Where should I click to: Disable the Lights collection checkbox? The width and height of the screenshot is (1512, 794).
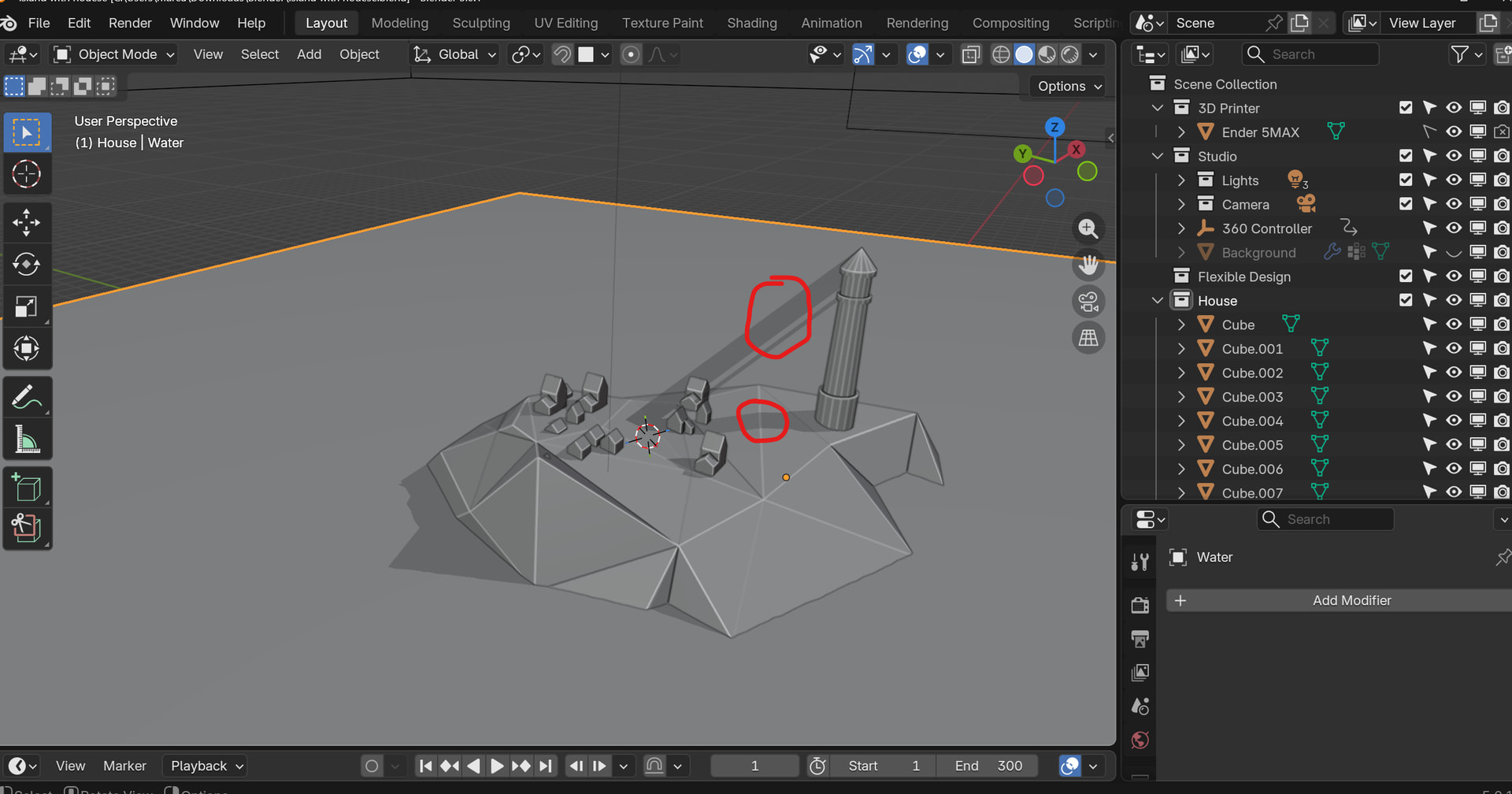pos(1406,180)
